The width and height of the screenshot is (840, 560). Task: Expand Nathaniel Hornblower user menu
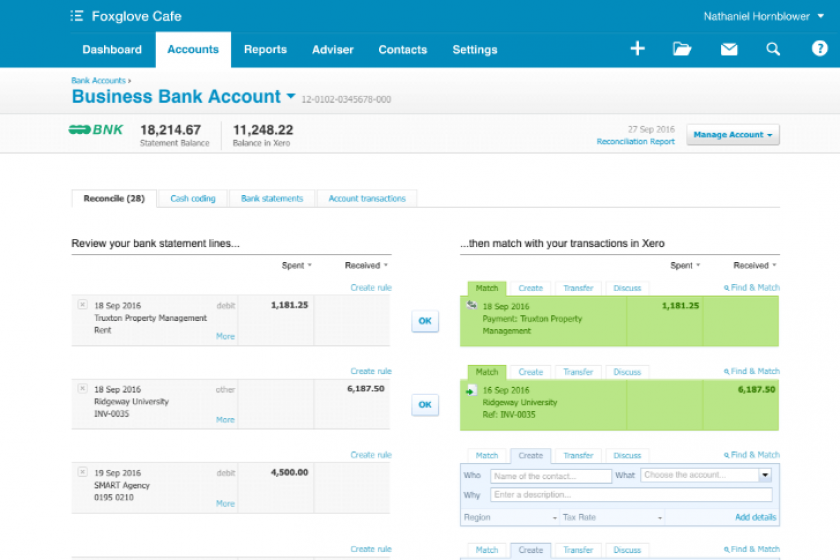click(x=763, y=17)
